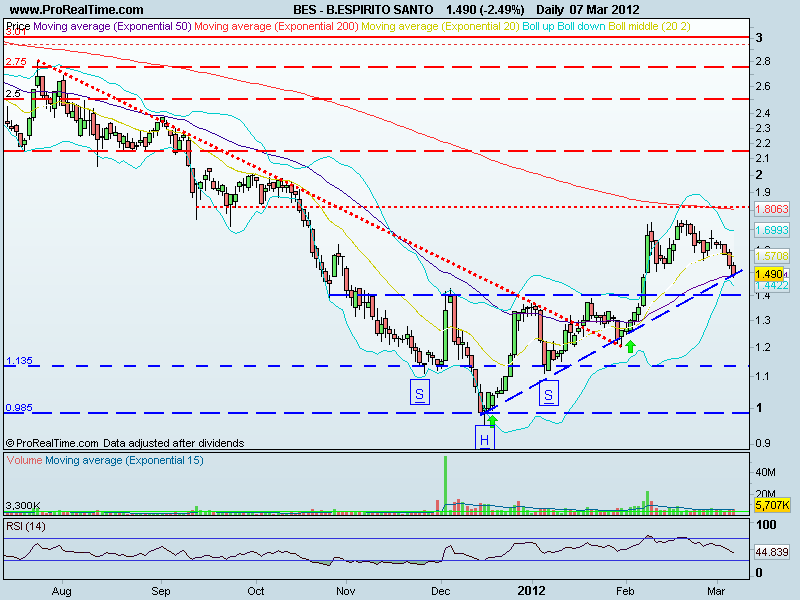
Task: Click Moving average (Exponential 15) volume legend
Action: 124,460
